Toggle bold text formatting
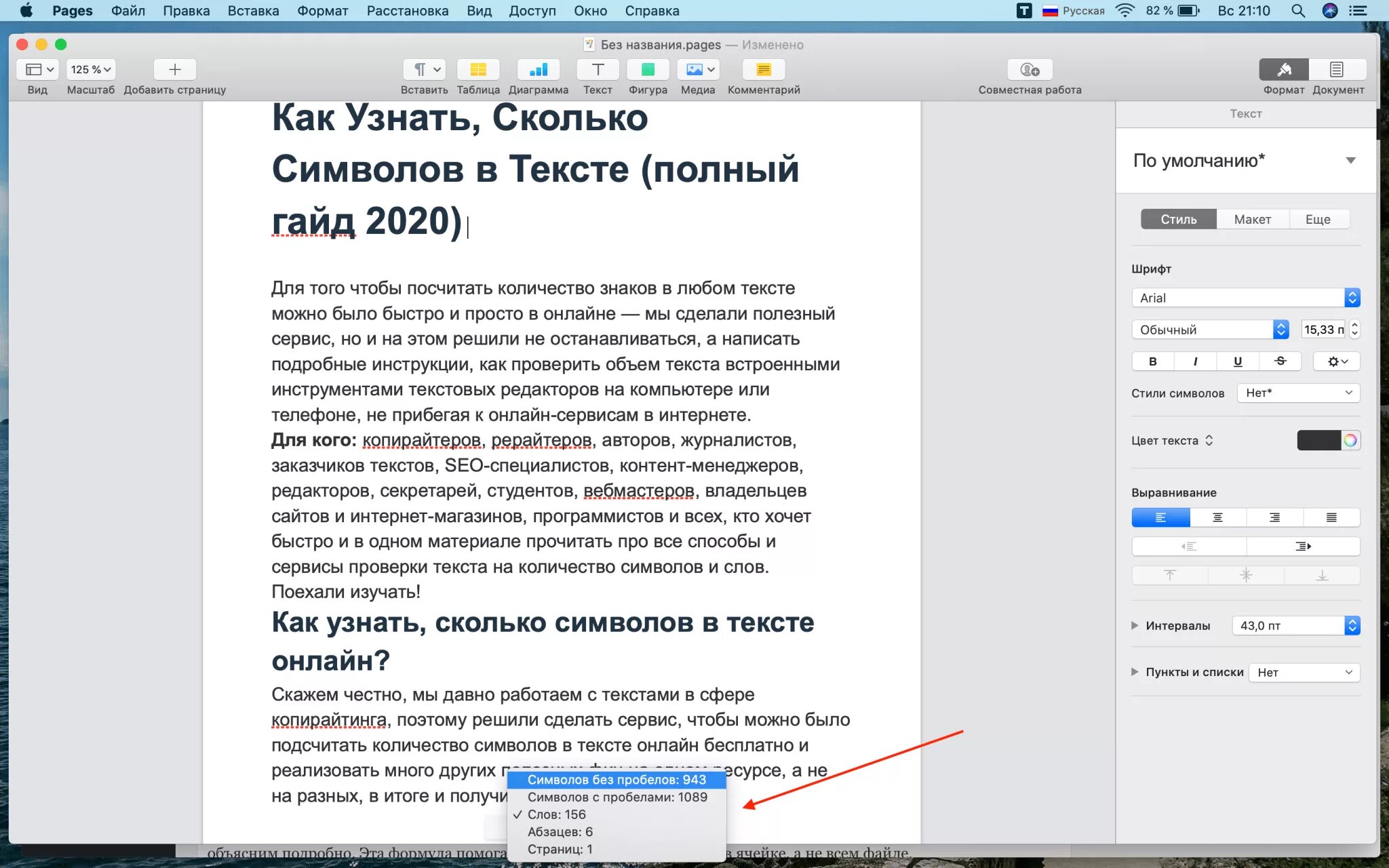1389x868 pixels. pos(1152,361)
